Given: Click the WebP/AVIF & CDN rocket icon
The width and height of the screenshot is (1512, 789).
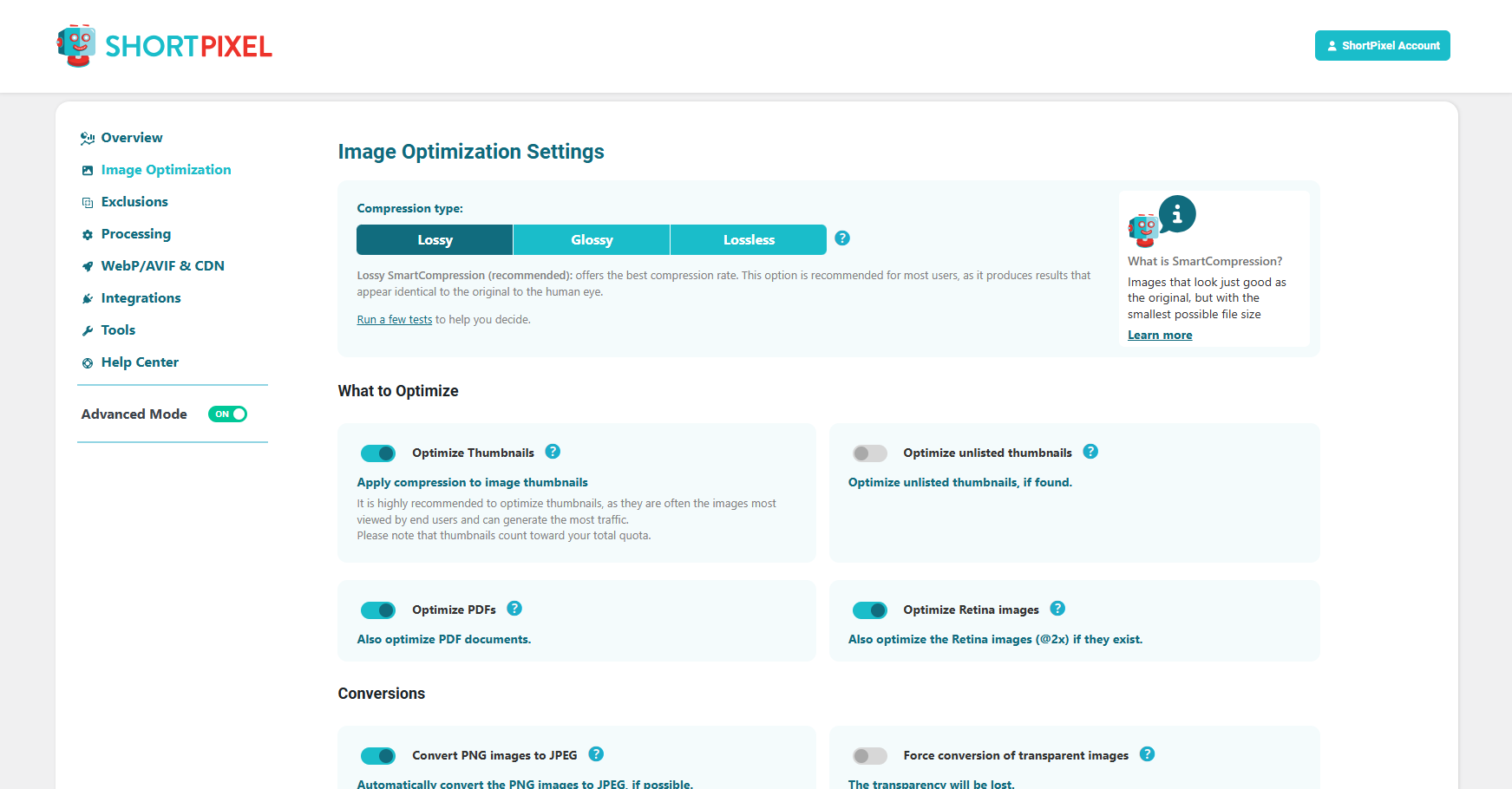Looking at the screenshot, I should pos(88,267).
